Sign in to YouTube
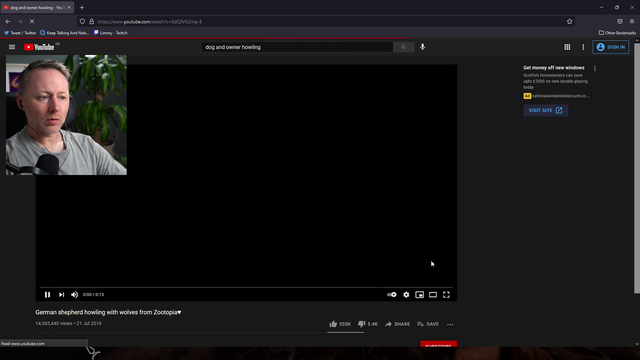This screenshot has height=360, width=640. [x=611, y=47]
